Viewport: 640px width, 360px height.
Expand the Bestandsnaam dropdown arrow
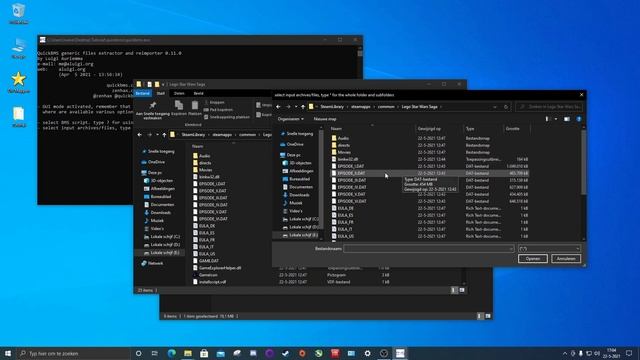511,249
